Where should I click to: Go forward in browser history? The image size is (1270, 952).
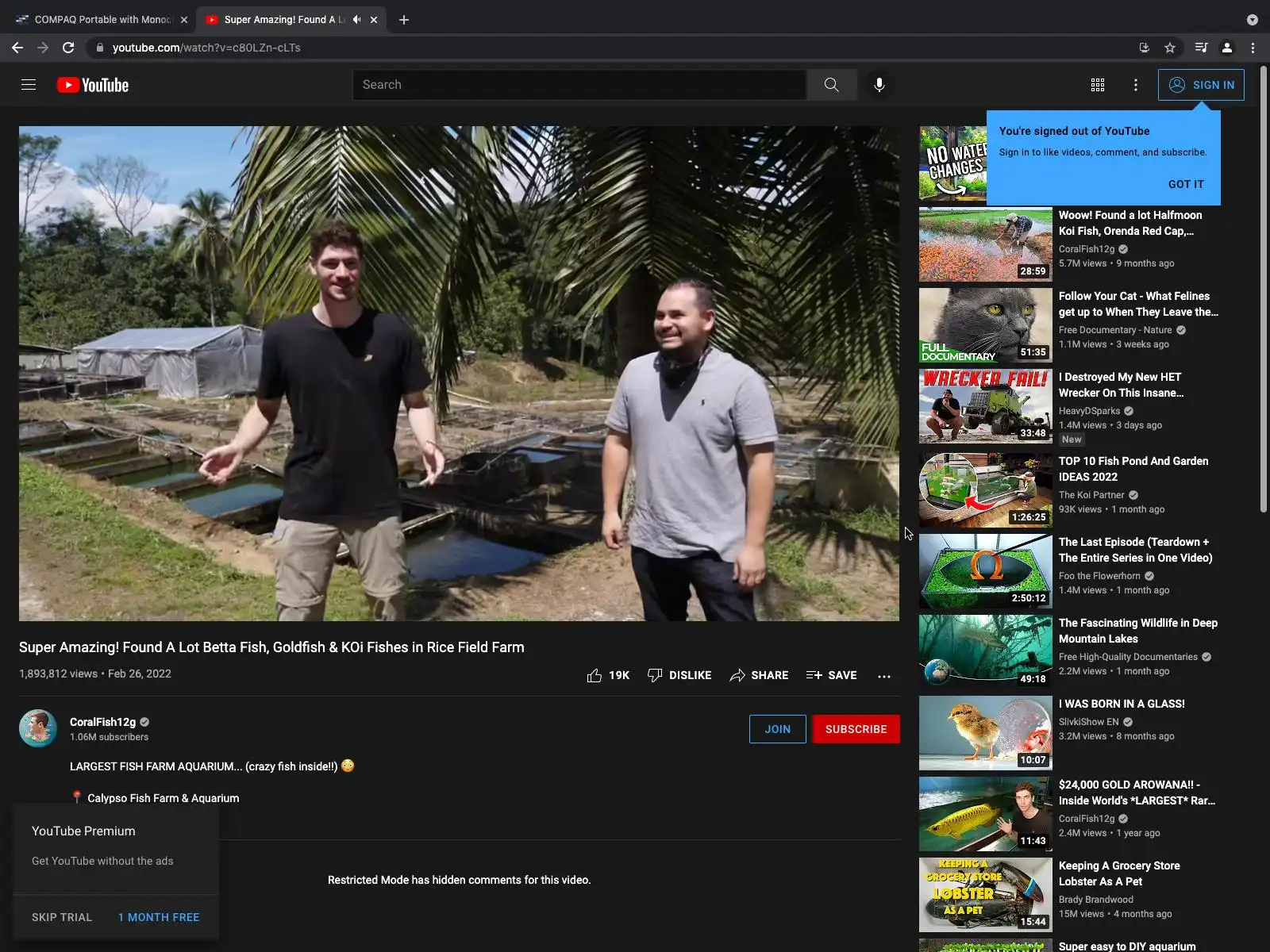point(43,48)
